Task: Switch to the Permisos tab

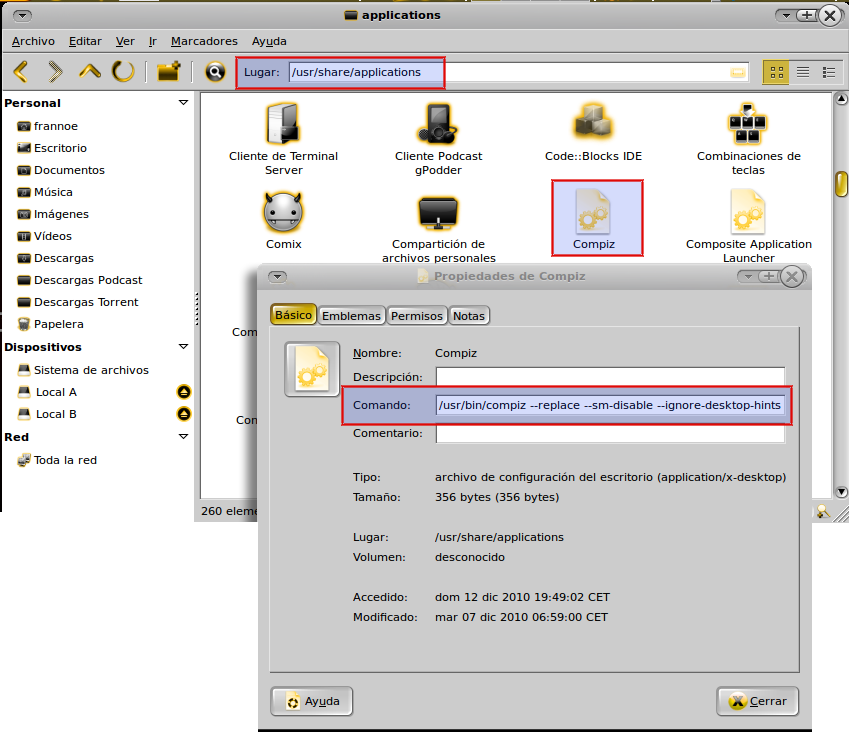Action: coord(417,316)
